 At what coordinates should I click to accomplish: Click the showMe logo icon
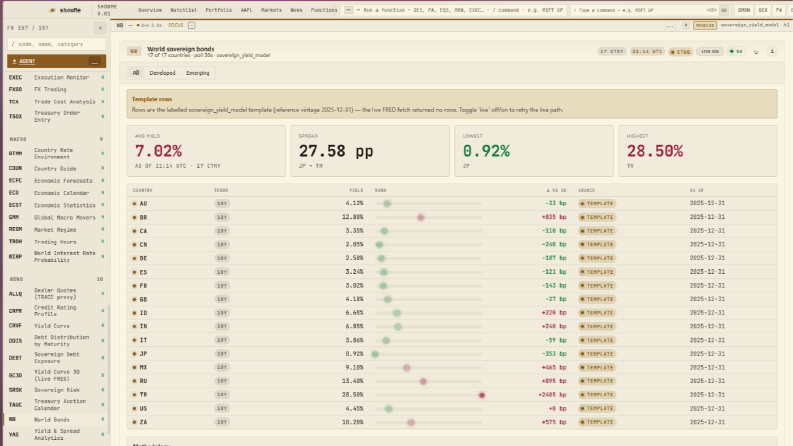[x=52, y=10]
